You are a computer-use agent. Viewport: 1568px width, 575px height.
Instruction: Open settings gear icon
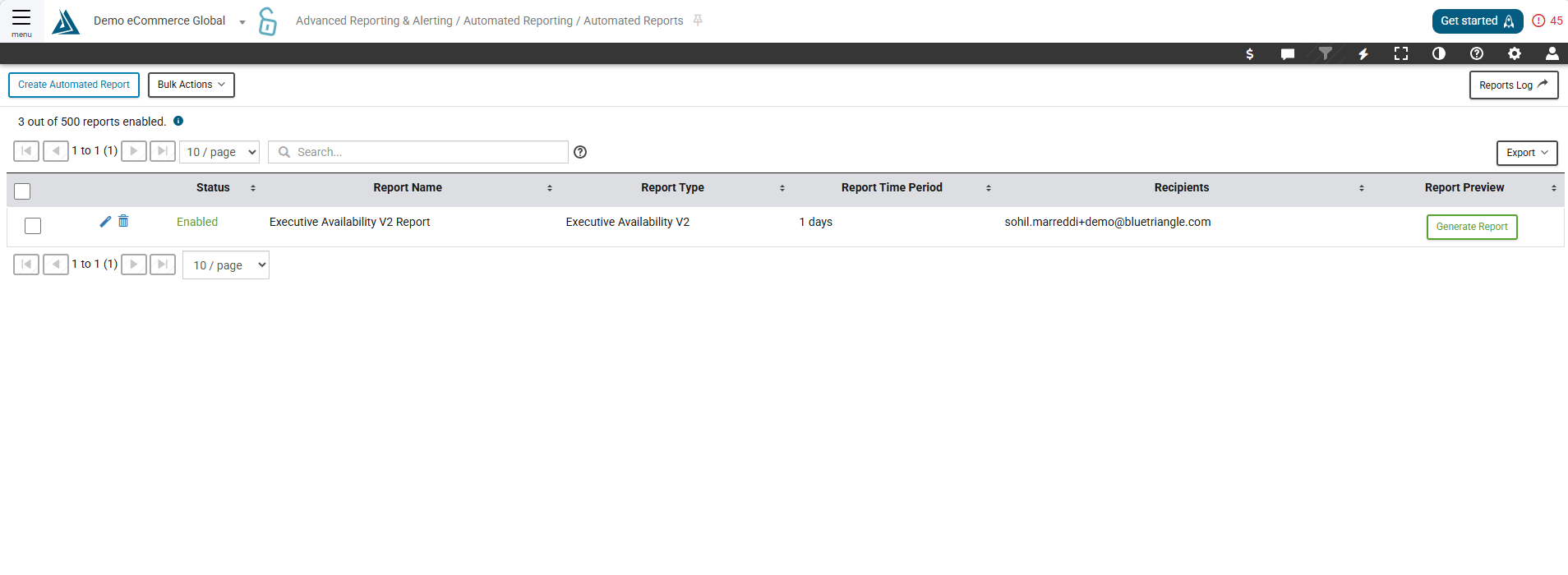[1515, 53]
